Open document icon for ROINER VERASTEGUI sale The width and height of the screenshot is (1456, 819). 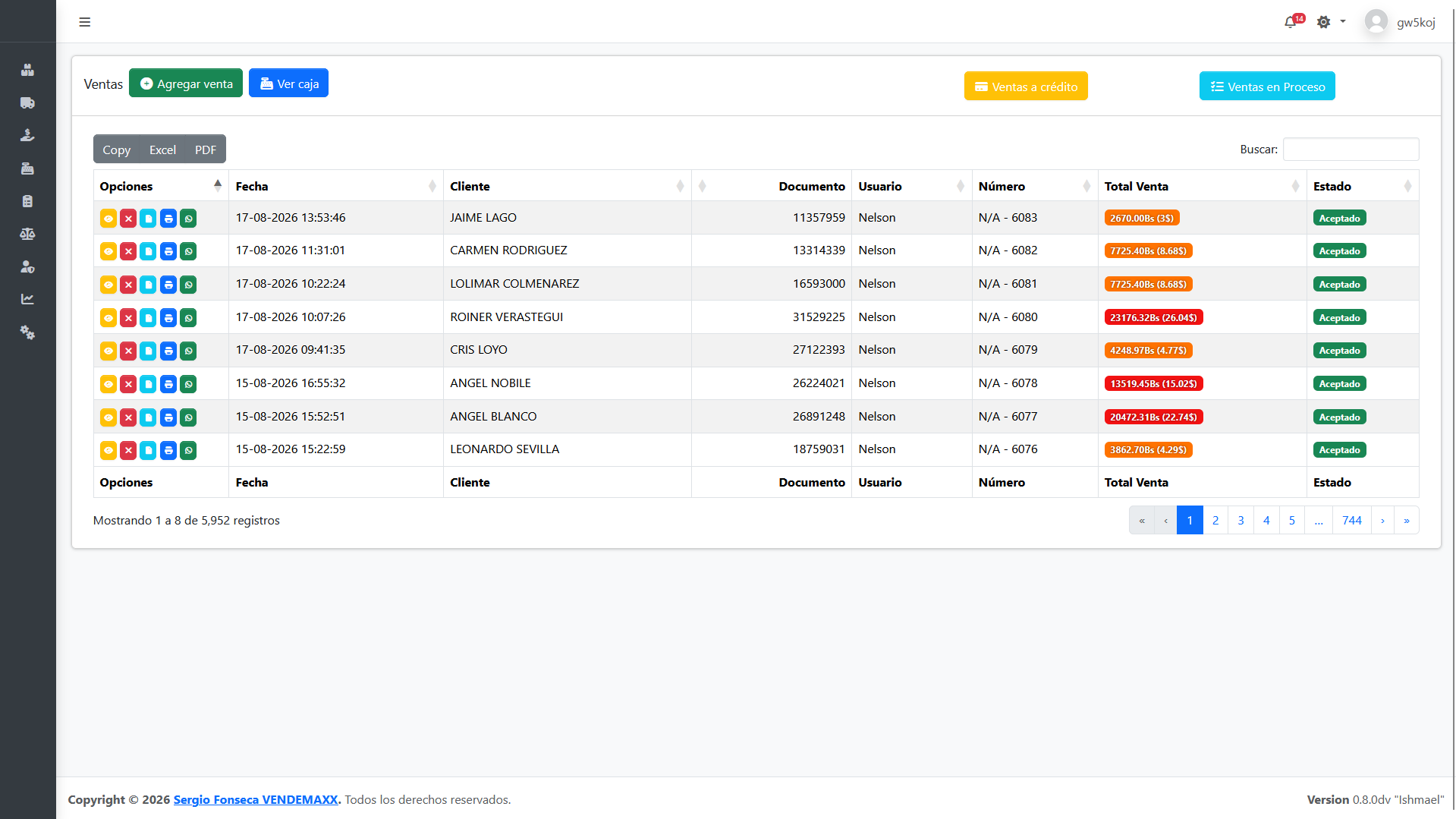148,318
